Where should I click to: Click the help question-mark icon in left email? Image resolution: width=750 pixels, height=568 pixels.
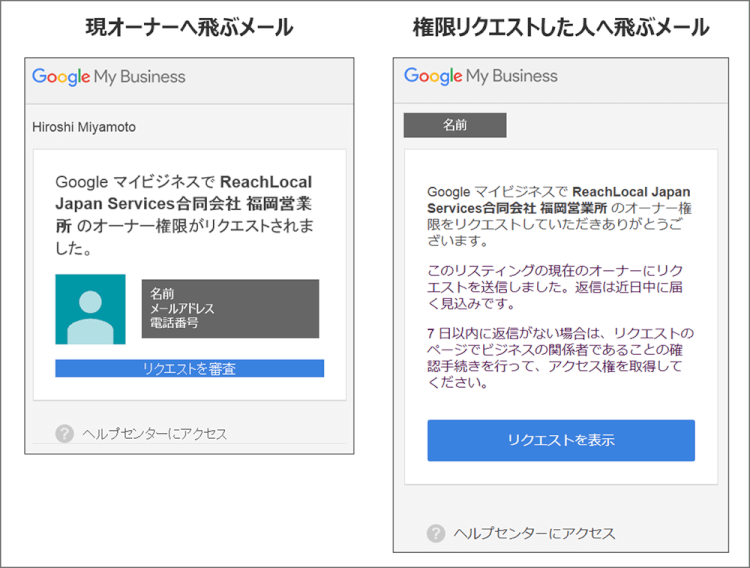pos(65,434)
